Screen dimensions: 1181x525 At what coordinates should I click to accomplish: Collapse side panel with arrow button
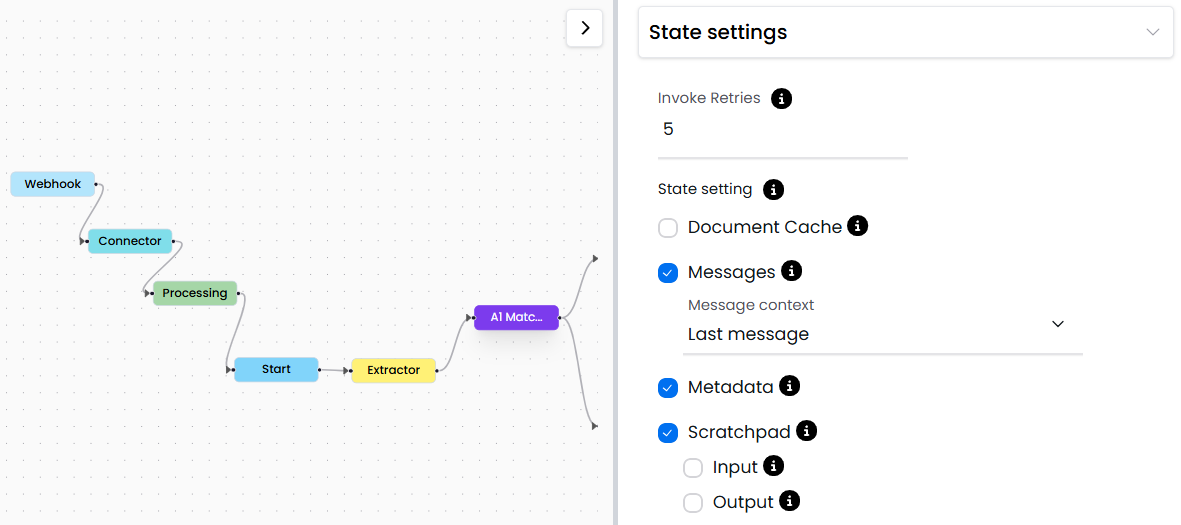coord(585,28)
